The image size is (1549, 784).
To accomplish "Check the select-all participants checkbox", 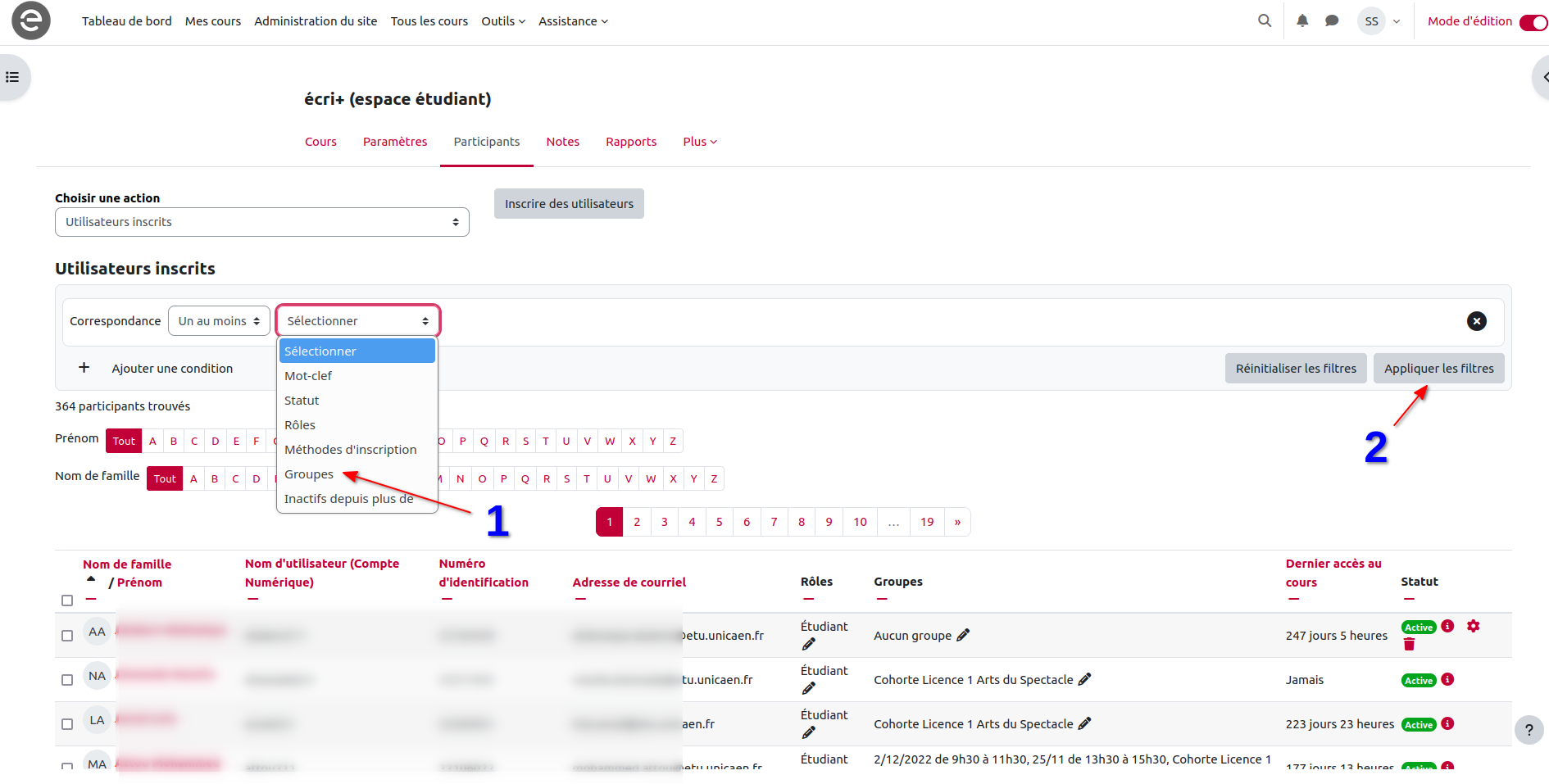I will click(67, 600).
